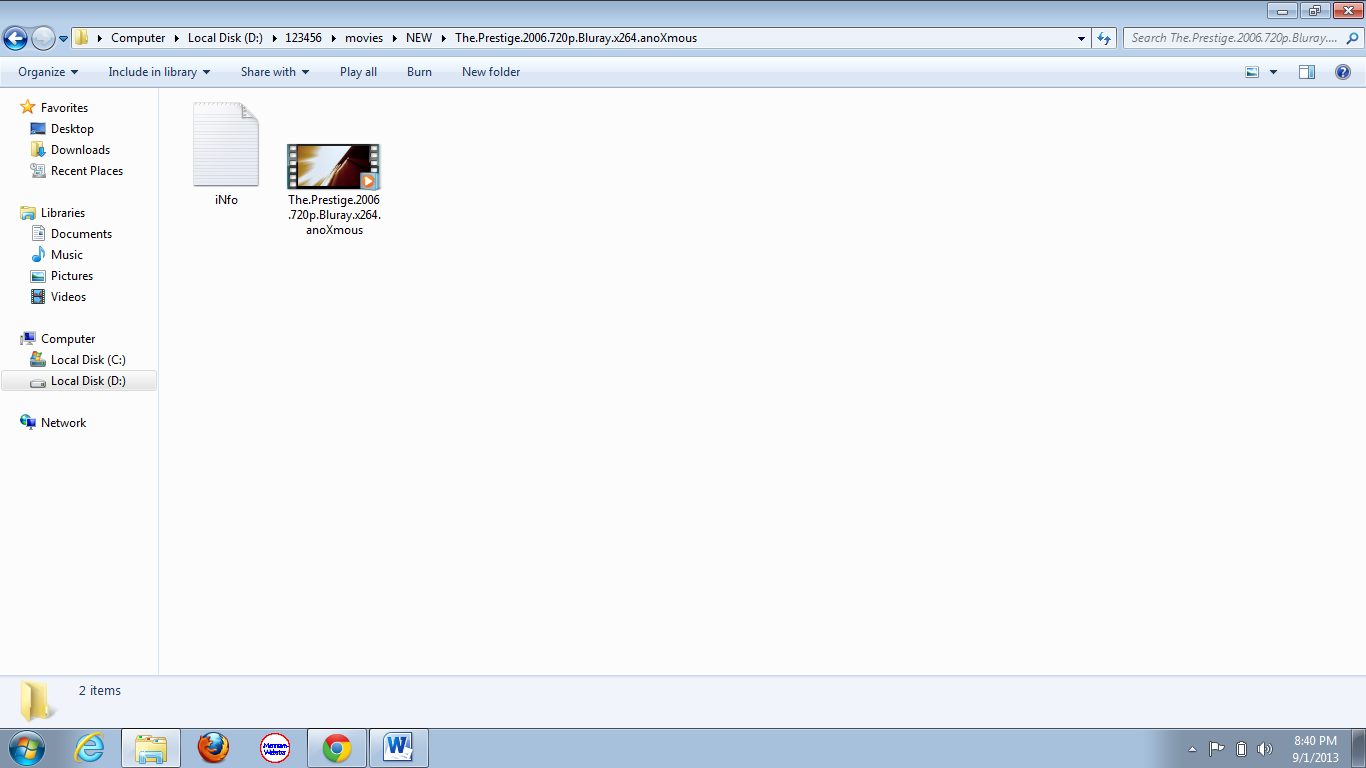Click The.Prestige.2006.720p.Bluray.x264.anoXmous file name label

(x=334, y=215)
